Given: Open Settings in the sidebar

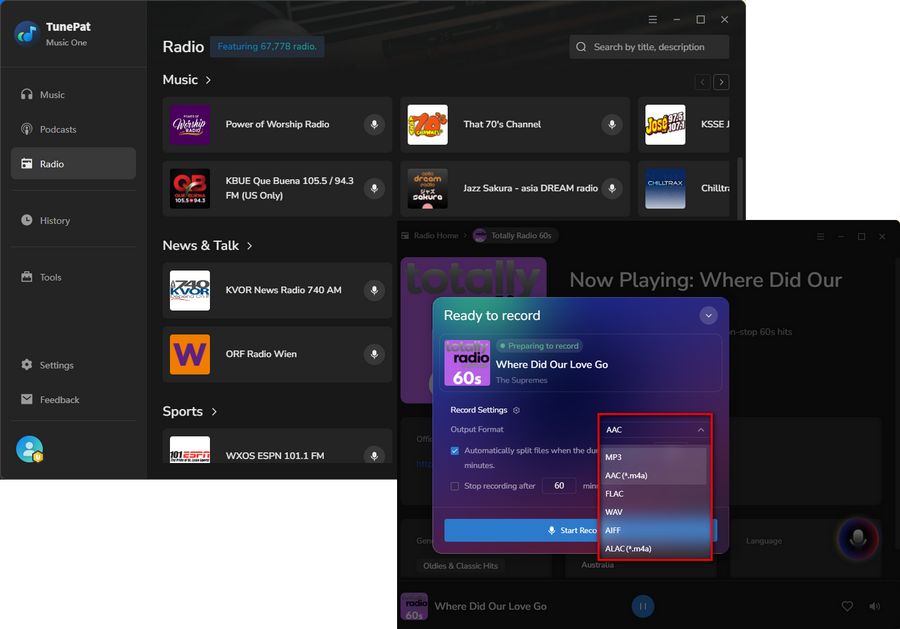Looking at the screenshot, I should click(x=73, y=365).
